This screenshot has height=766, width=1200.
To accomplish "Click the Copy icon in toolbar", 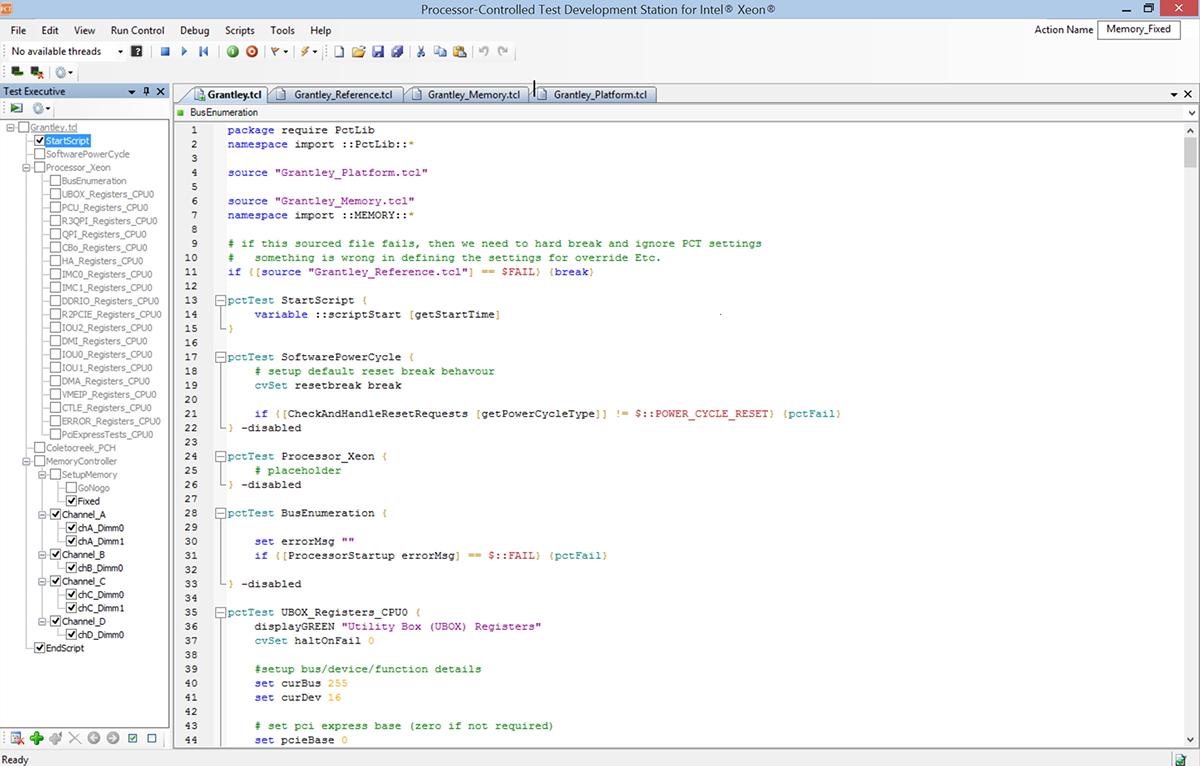I will point(441,51).
